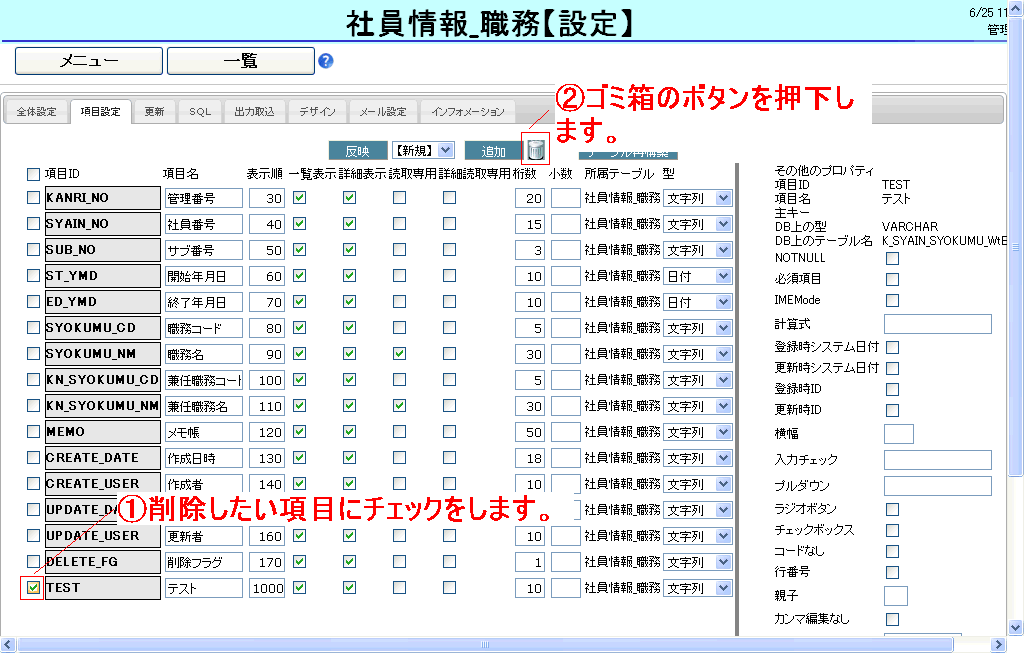Uncheck the TEST row selection checkbox
Screen dimensions: 1024x653
click(x=33, y=588)
